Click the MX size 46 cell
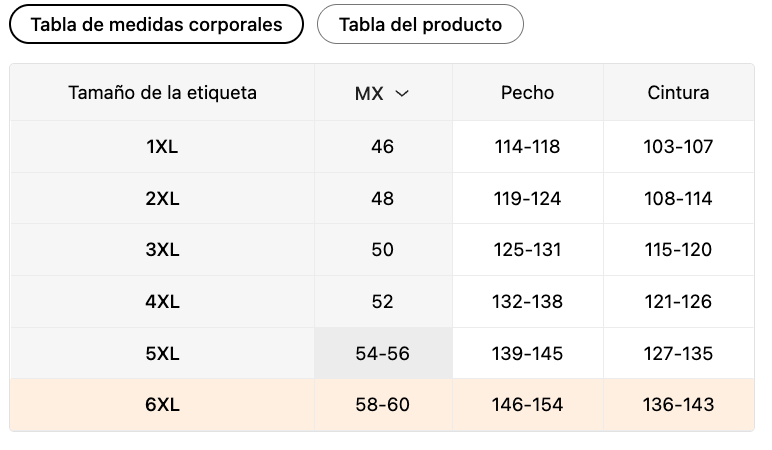Screen dimensions: 772x450 [382, 147]
